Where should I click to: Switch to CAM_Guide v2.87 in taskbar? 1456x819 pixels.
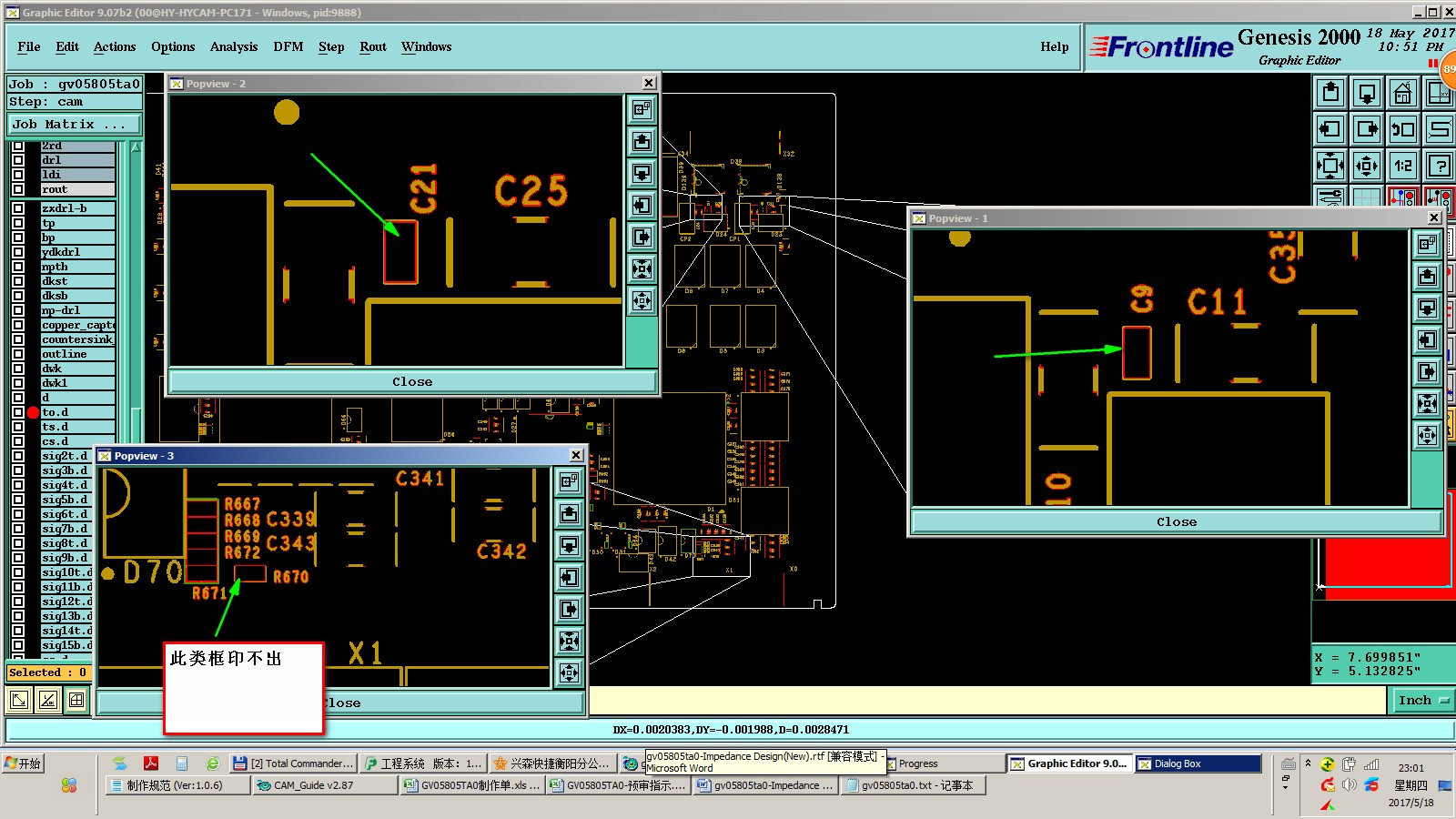coord(324,785)
